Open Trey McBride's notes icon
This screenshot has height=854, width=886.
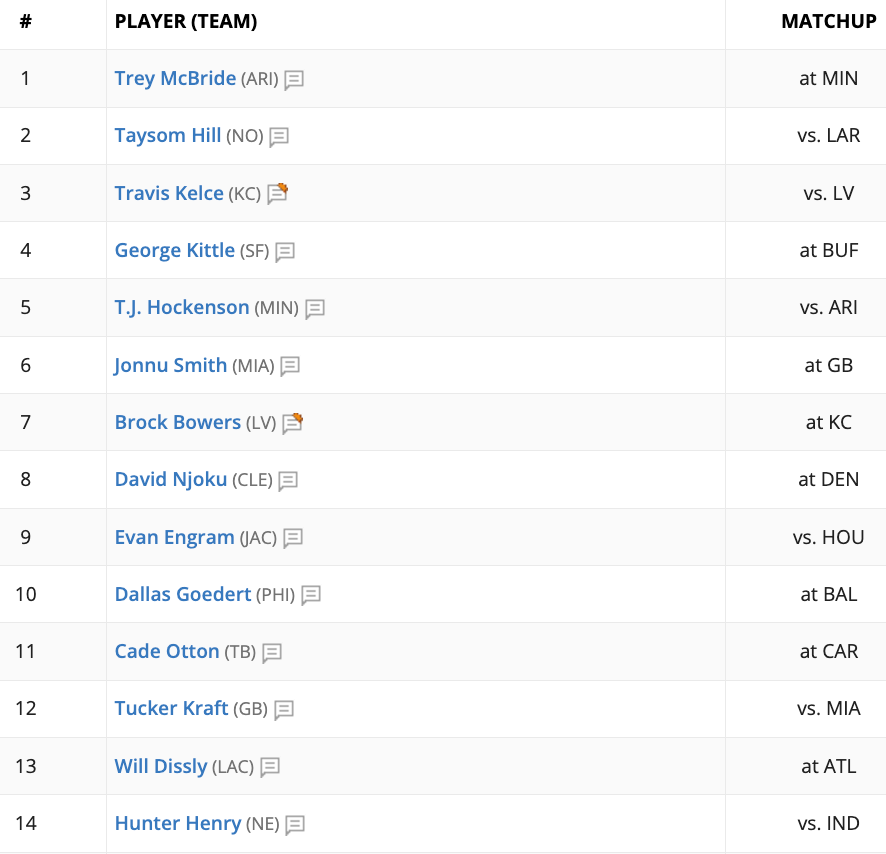point(294,80)
